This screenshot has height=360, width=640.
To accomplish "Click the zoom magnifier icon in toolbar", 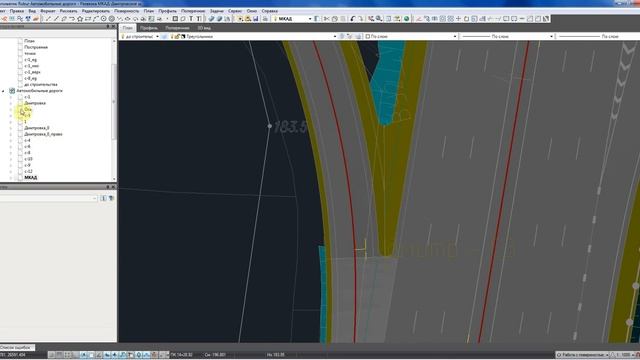I will point(379,19).
